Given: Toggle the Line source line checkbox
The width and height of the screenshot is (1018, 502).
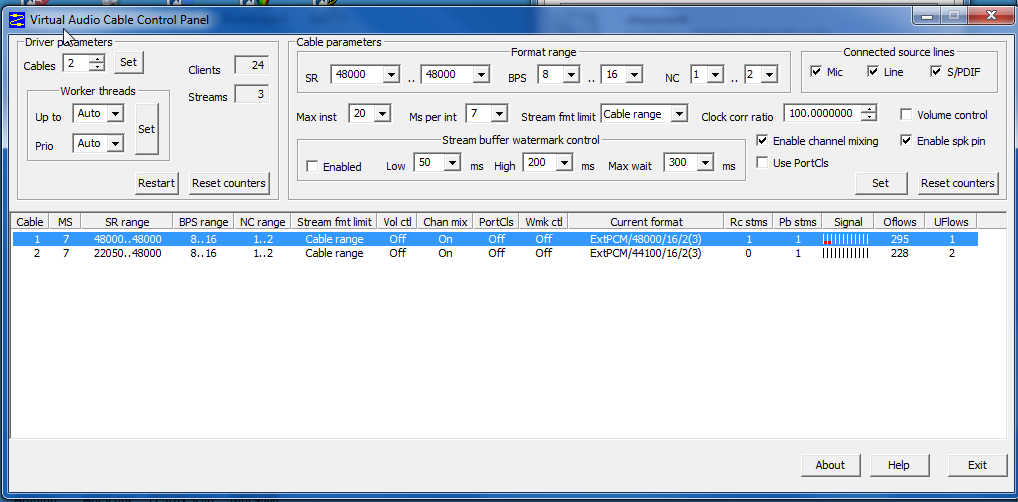Looking at the screenshot, I should coord(873,71).
